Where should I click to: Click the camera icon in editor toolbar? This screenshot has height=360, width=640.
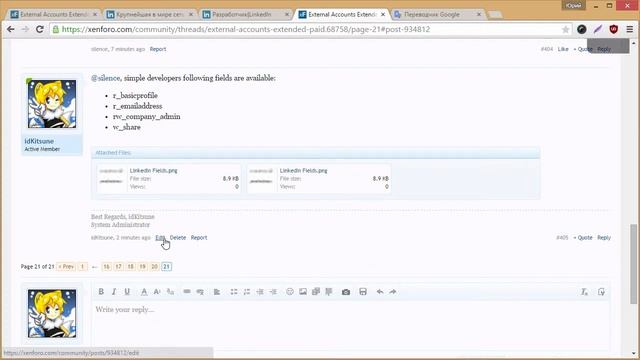coord(346,291)
